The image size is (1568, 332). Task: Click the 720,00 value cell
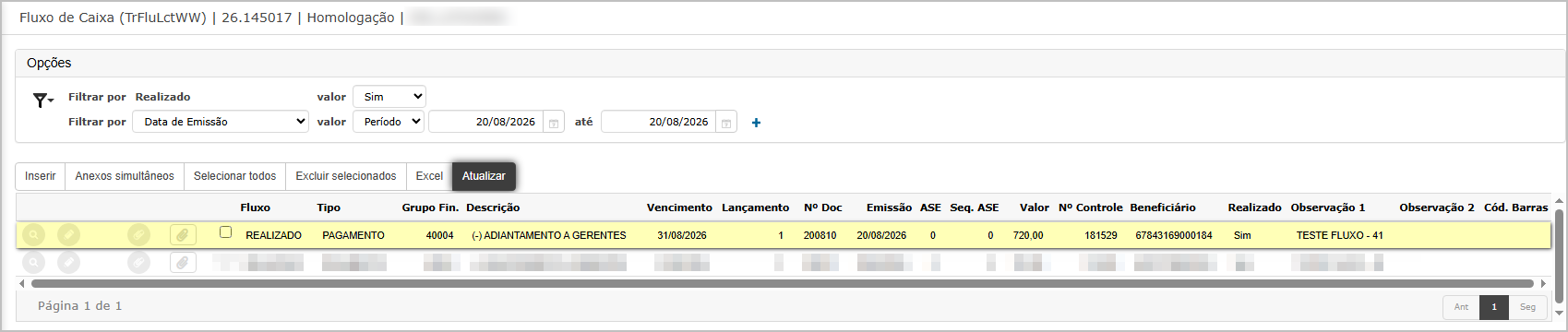1028,235
